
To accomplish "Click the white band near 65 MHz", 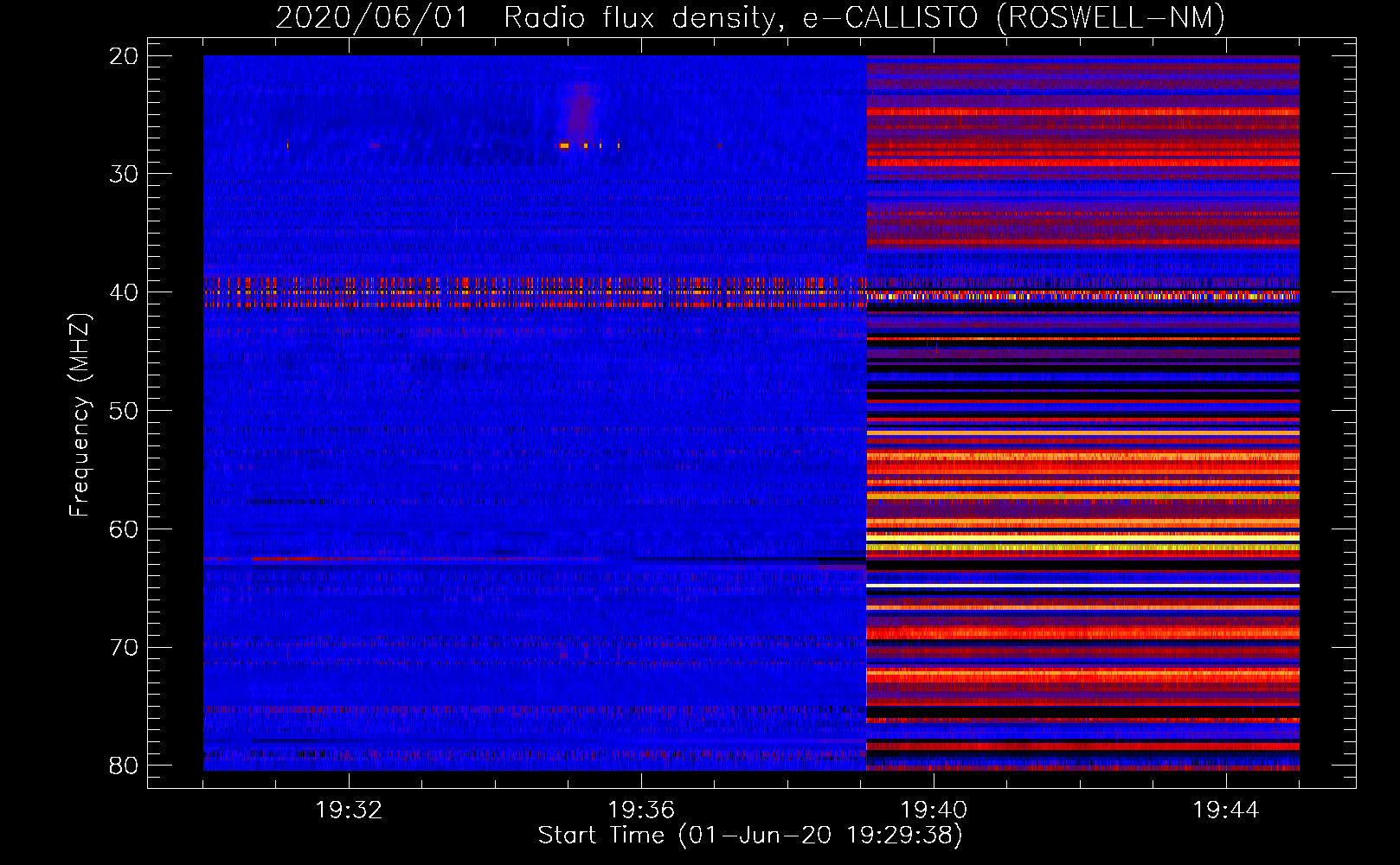I will coord(1082,586).
